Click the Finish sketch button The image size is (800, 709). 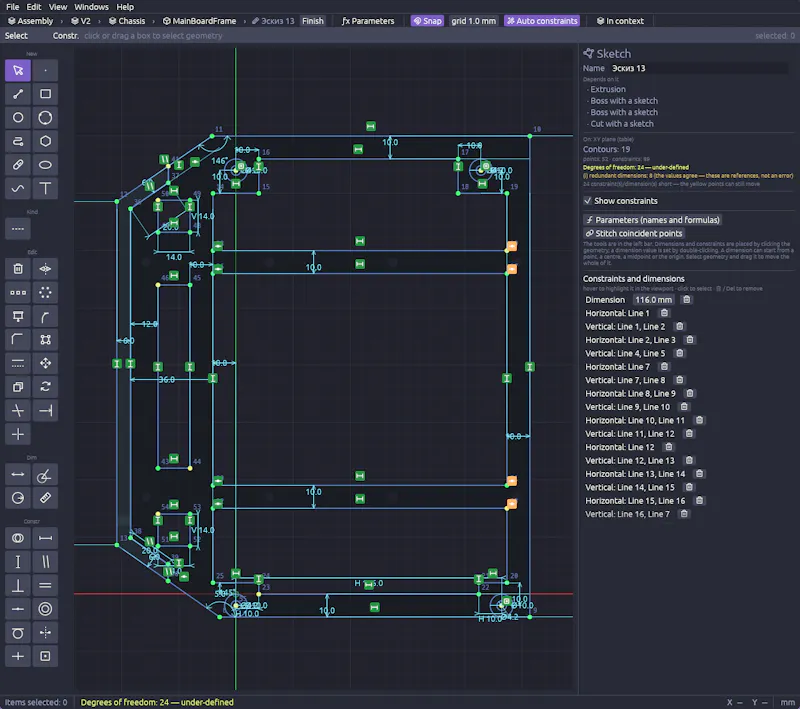(x=313, y=21)
